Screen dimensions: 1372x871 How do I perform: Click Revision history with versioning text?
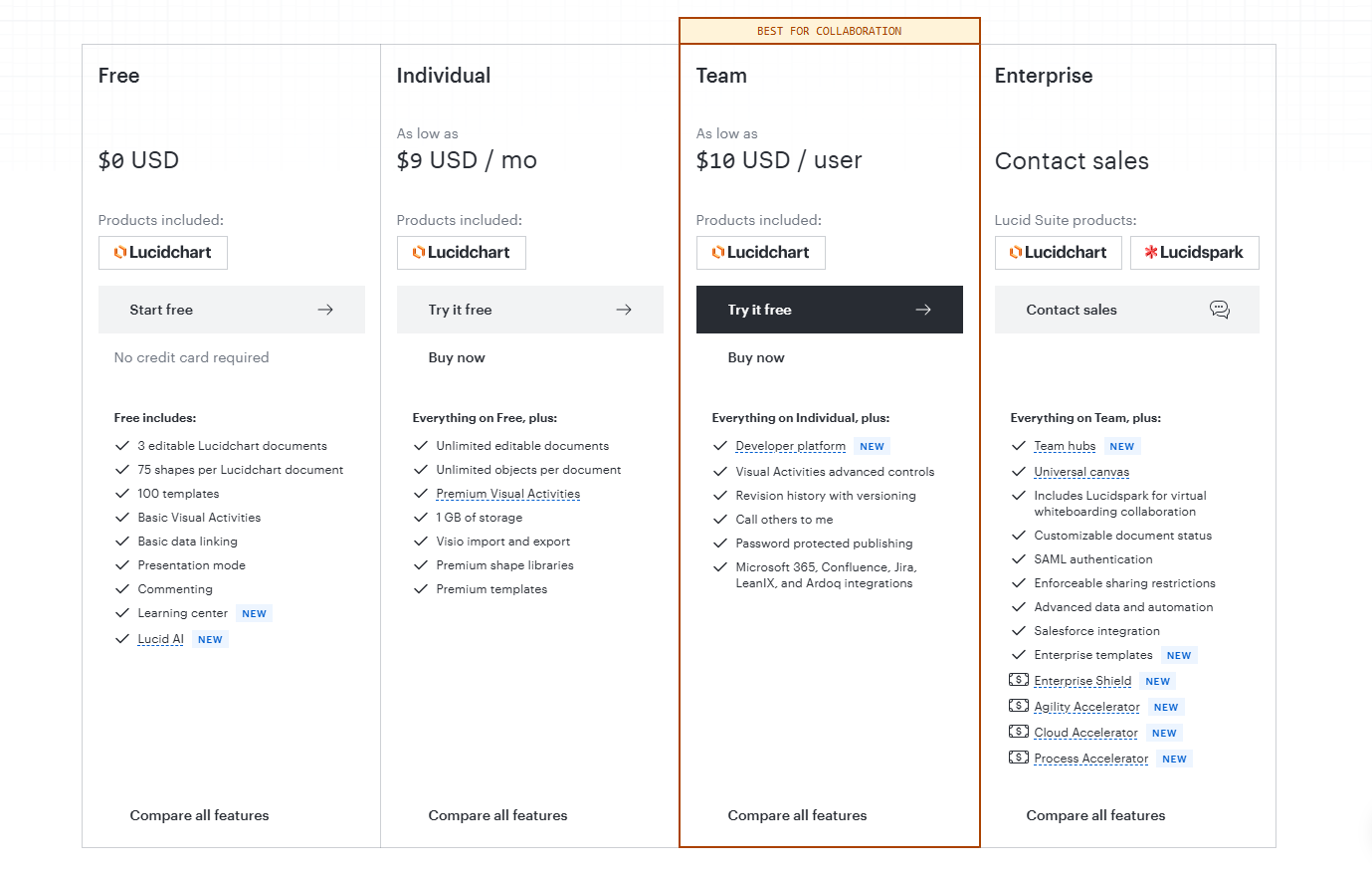[826, 496]
